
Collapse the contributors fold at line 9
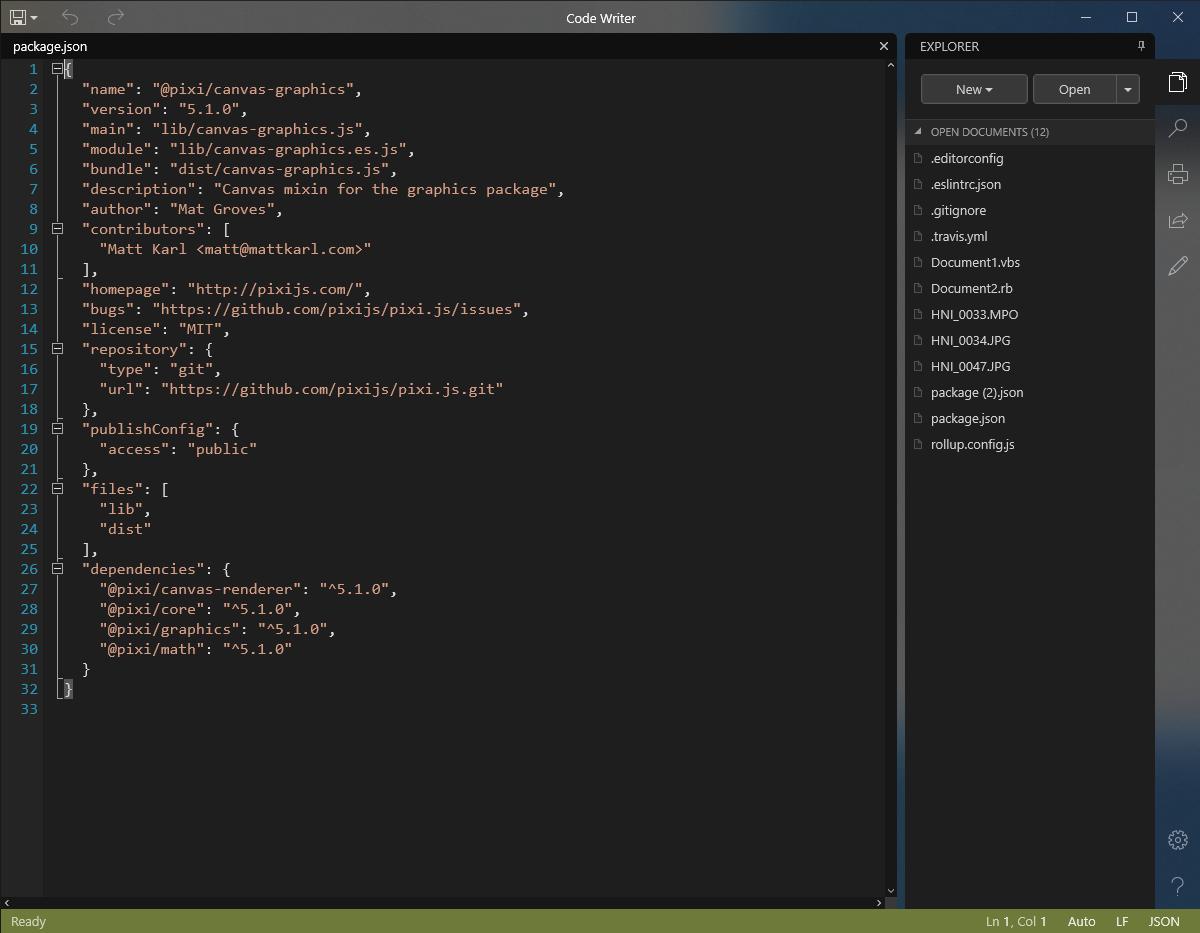[57, 229]
